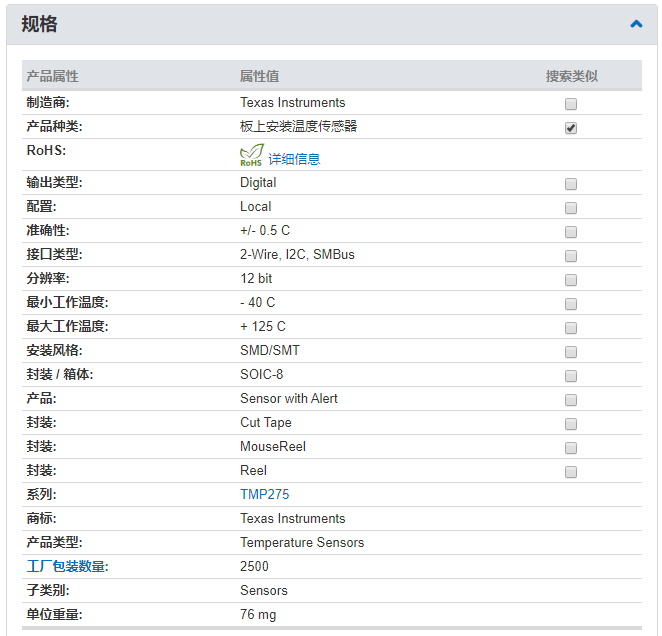Screen dimensions: 662x636
Task: Click the SMD/SMT mounting style value
Action: (x=270, y=350)
